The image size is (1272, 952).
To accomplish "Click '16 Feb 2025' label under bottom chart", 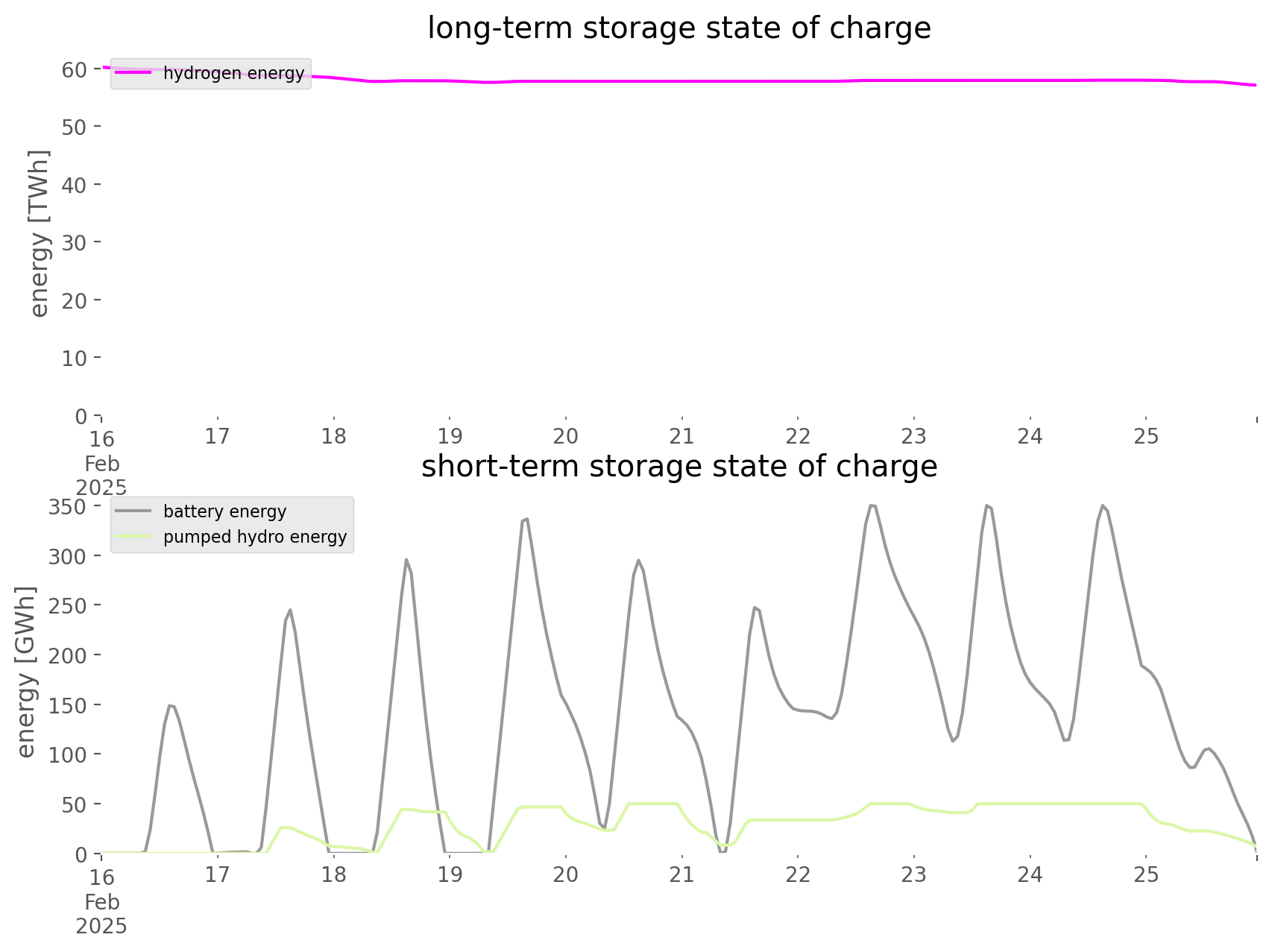I will click(101, 902).
